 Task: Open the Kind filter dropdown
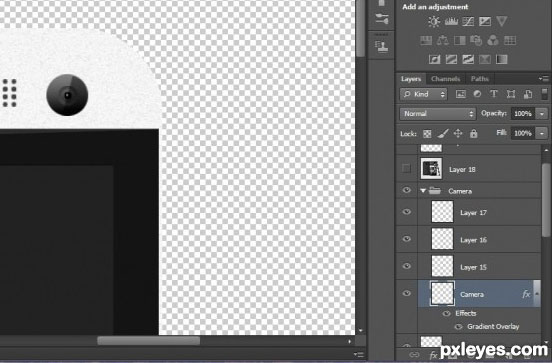point(424,94)
